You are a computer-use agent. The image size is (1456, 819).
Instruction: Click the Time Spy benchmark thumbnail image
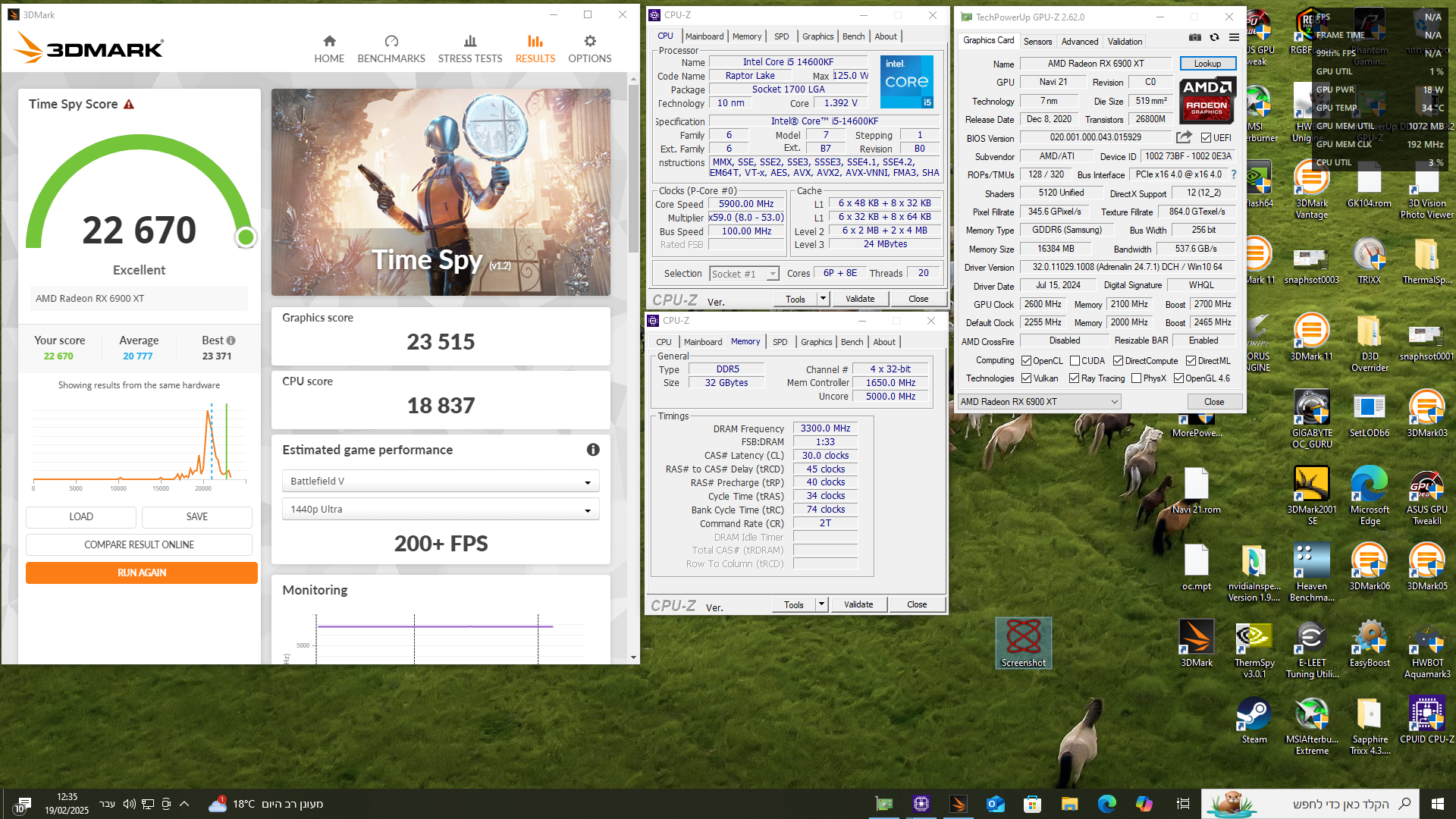[441, 193]
